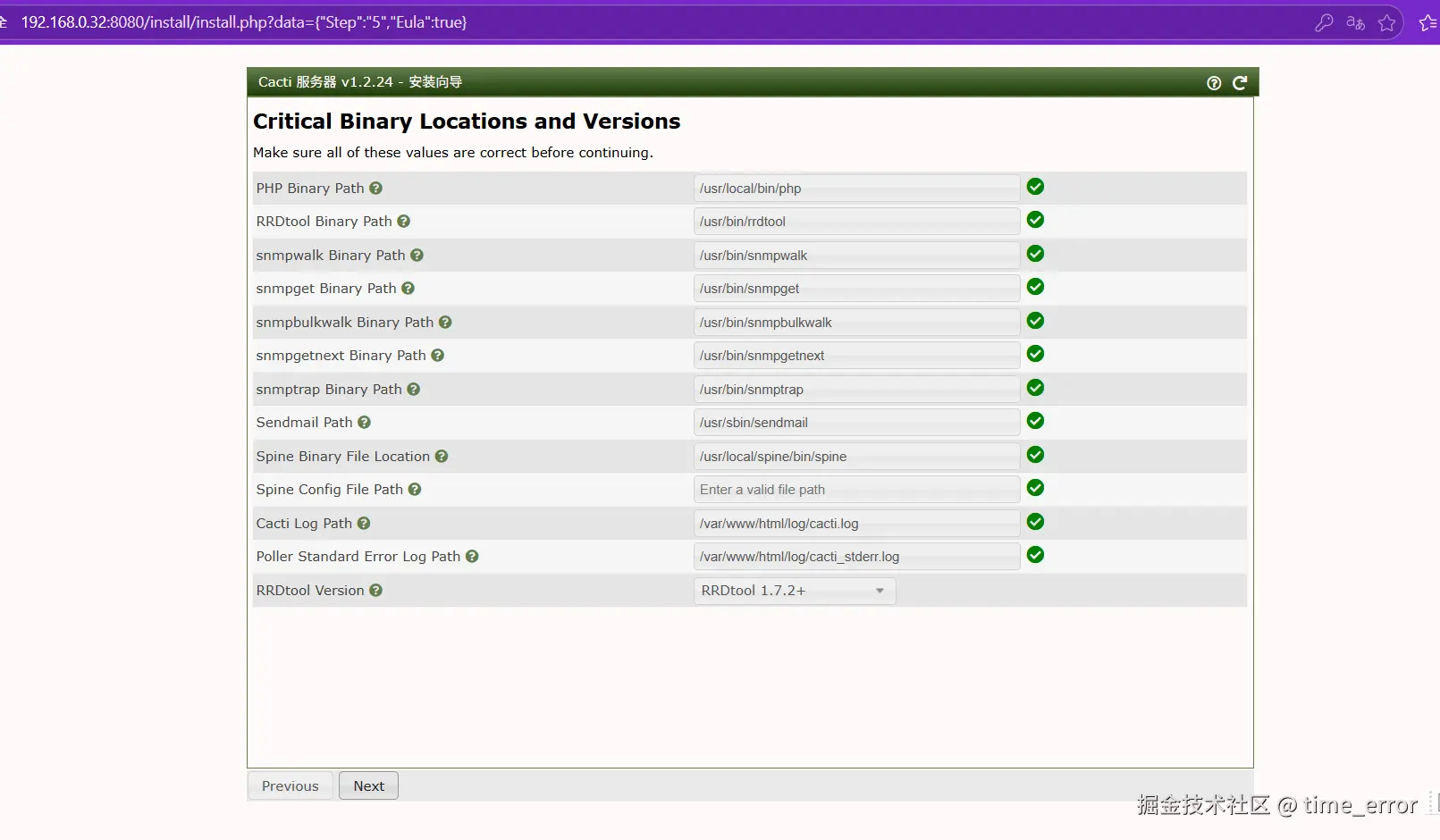Screen dimensions: 1440x840
Task: Focus the /usr/local/spine/bin/spine input field
Action: click(x=856, y=457)
